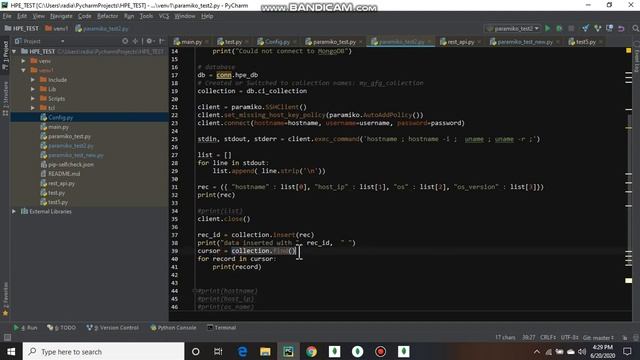Viewport: 640px width, 360px height.
Task: Open Cortana circle on taskbar
Action: [x=196, y=351]
